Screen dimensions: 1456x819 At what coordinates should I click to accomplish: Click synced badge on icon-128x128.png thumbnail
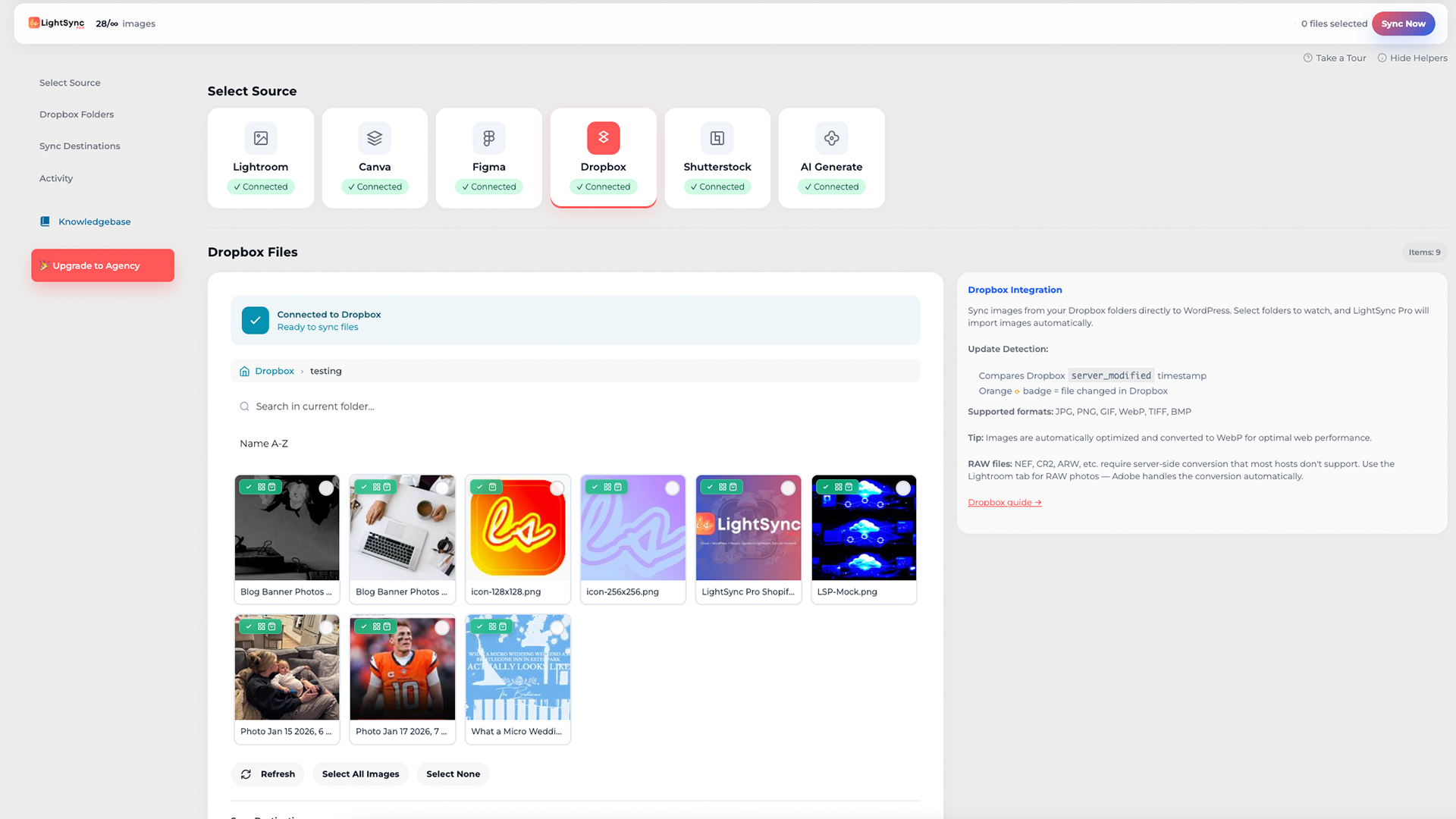click(x=485, y=487)
